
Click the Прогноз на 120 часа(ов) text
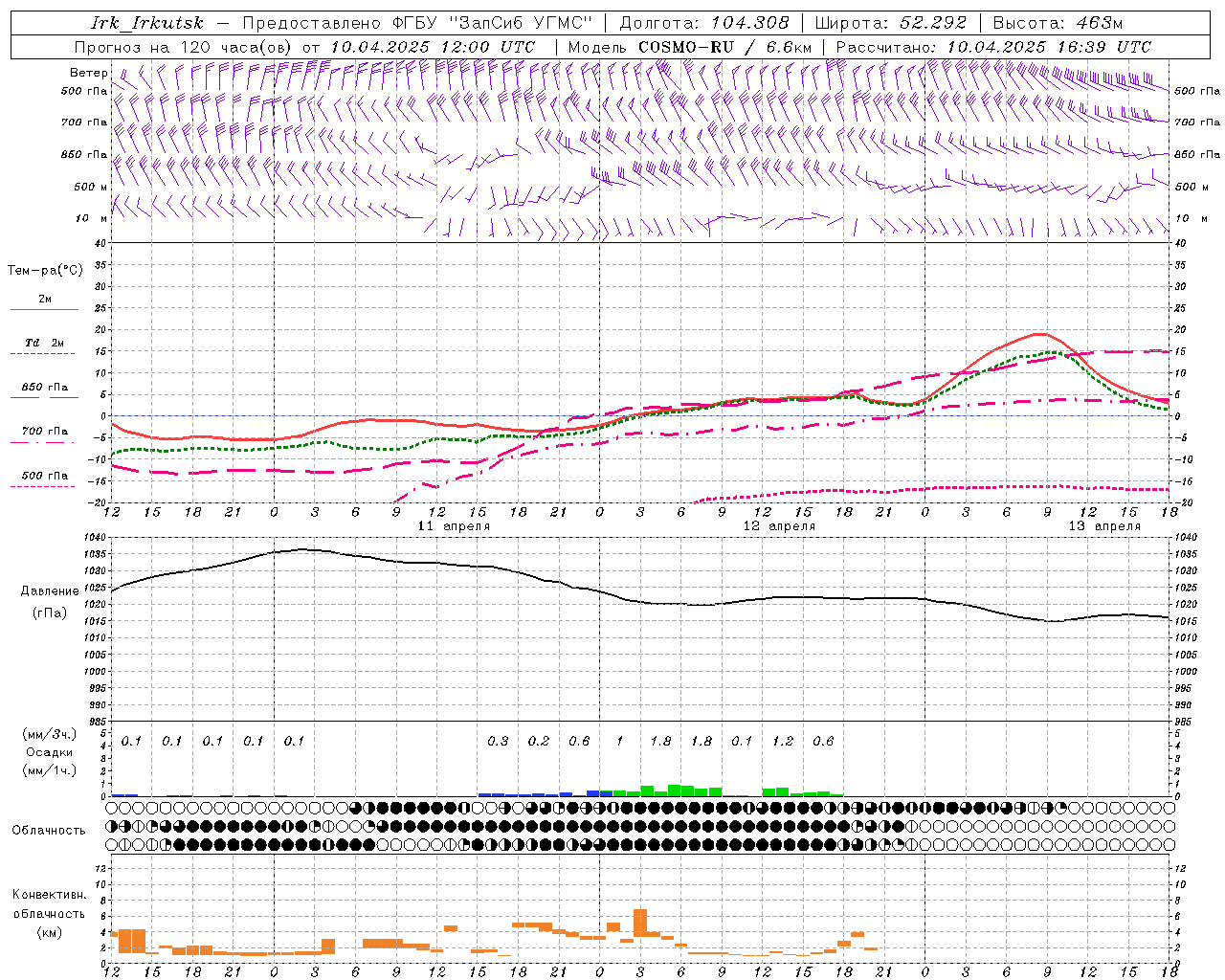tap(185, 47)
